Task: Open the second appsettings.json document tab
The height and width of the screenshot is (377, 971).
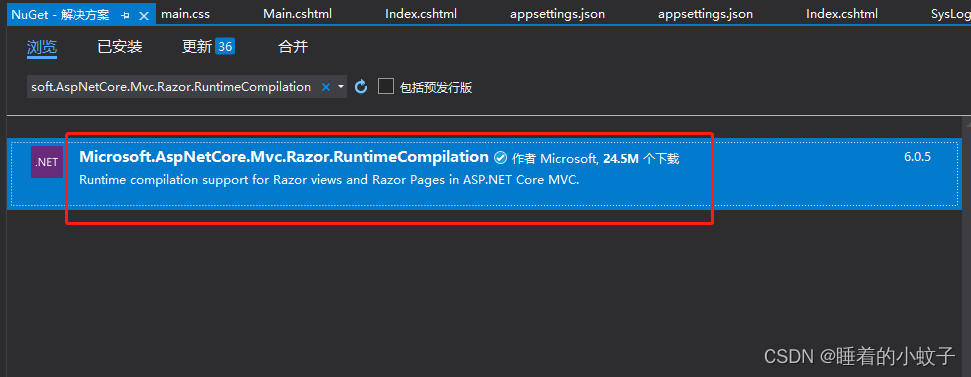Action: click(706, 14)
